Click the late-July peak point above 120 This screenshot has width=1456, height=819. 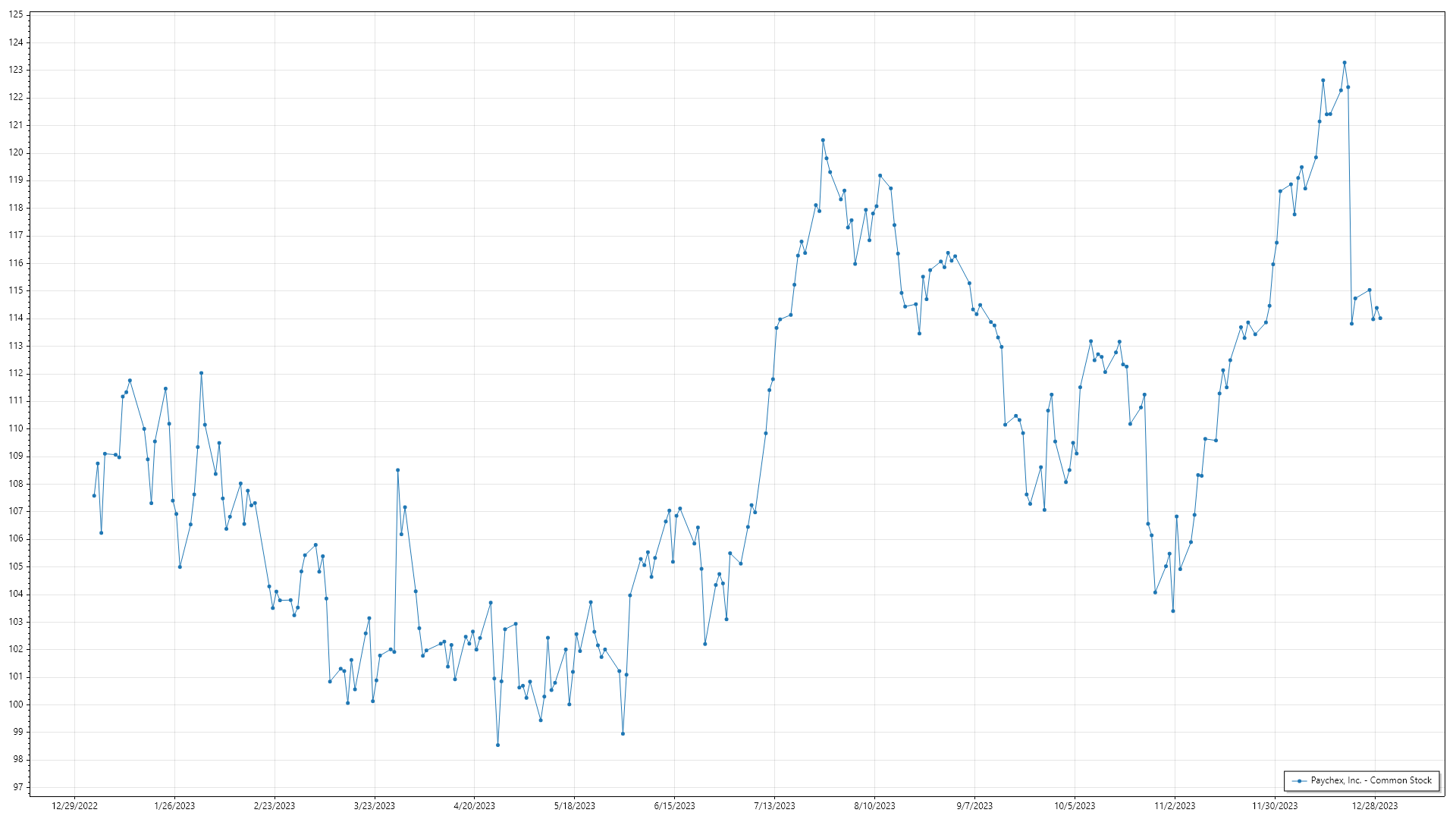point(823,140)
